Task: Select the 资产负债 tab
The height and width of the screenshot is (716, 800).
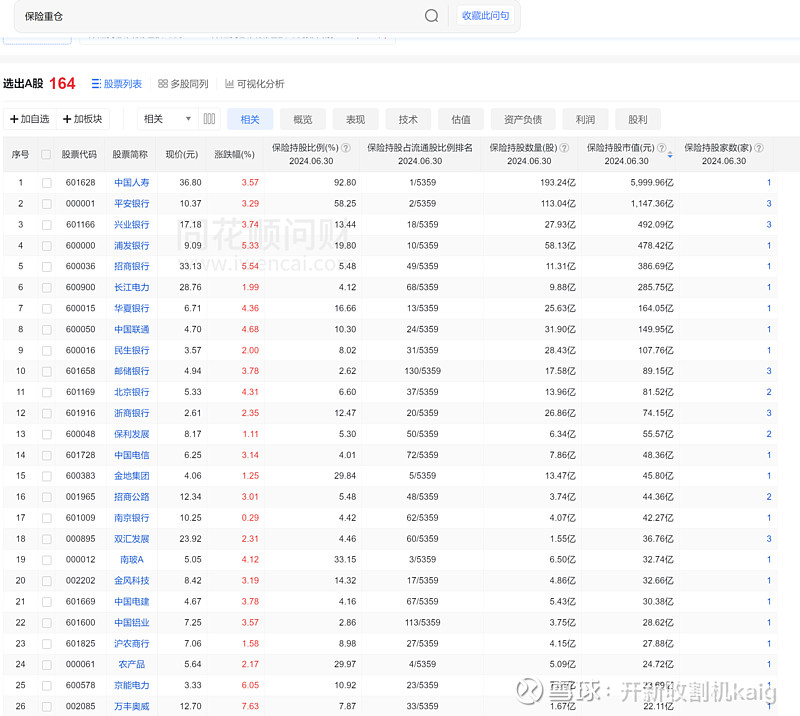Action: tap(523, 119)
